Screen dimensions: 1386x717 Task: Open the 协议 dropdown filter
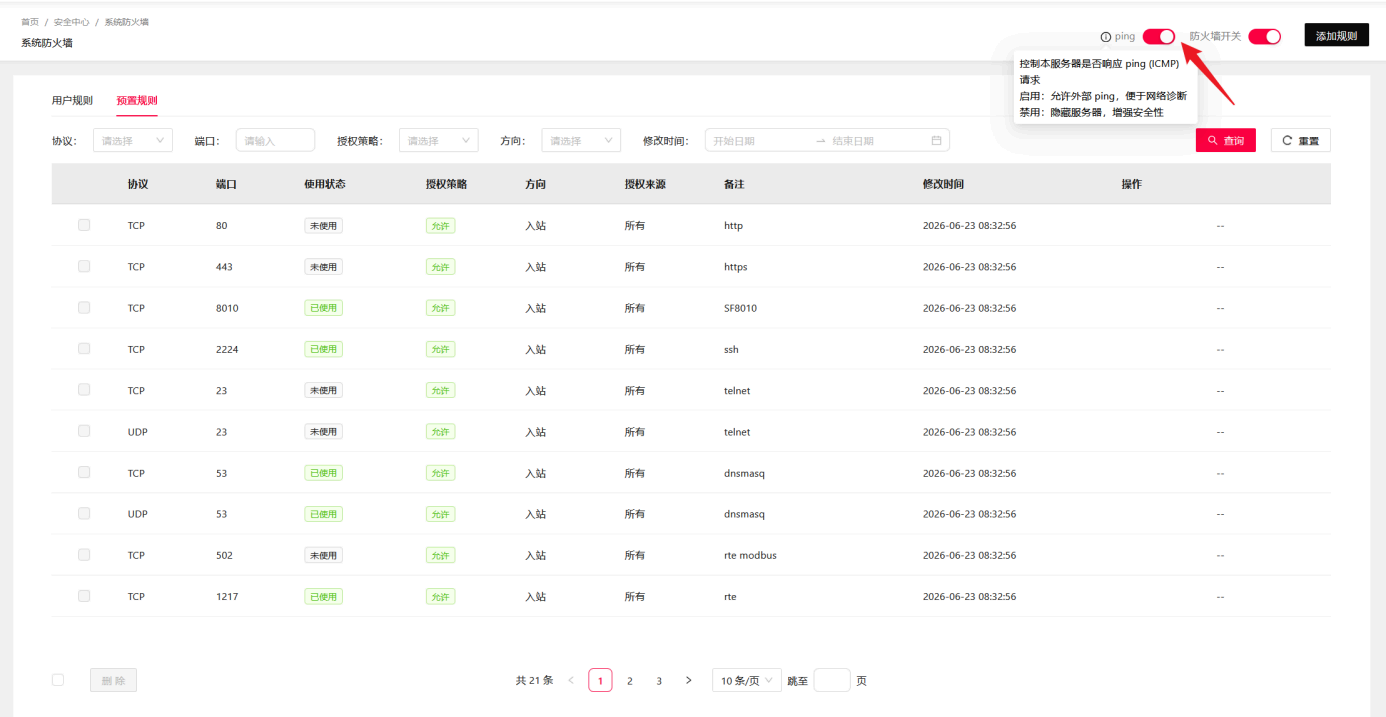[x=133, y=141]
